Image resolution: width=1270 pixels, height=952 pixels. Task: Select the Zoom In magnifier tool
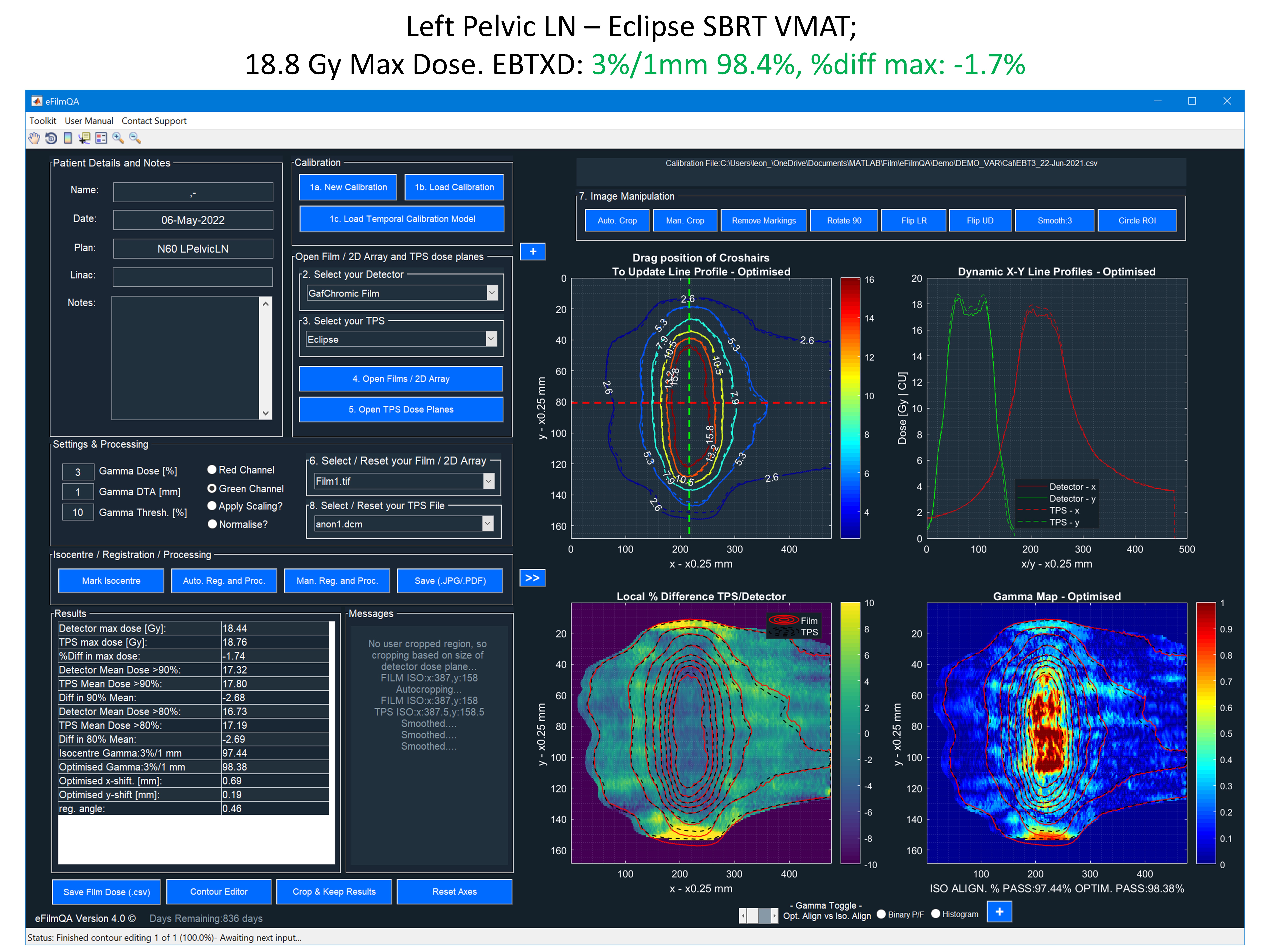118,138
